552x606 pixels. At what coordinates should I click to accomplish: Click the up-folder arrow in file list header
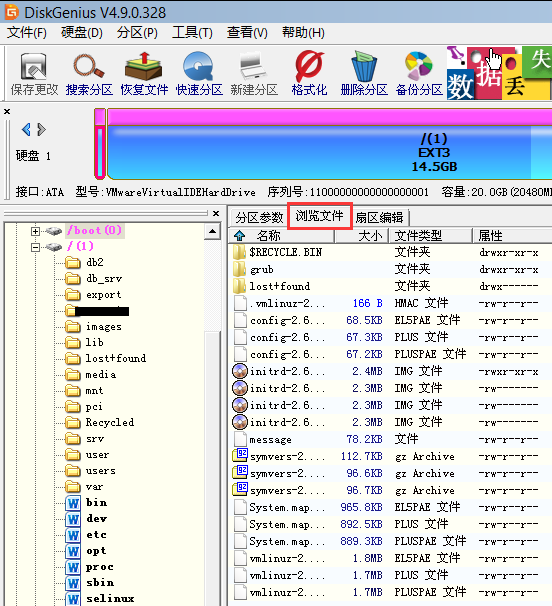(x=239, y=235)
